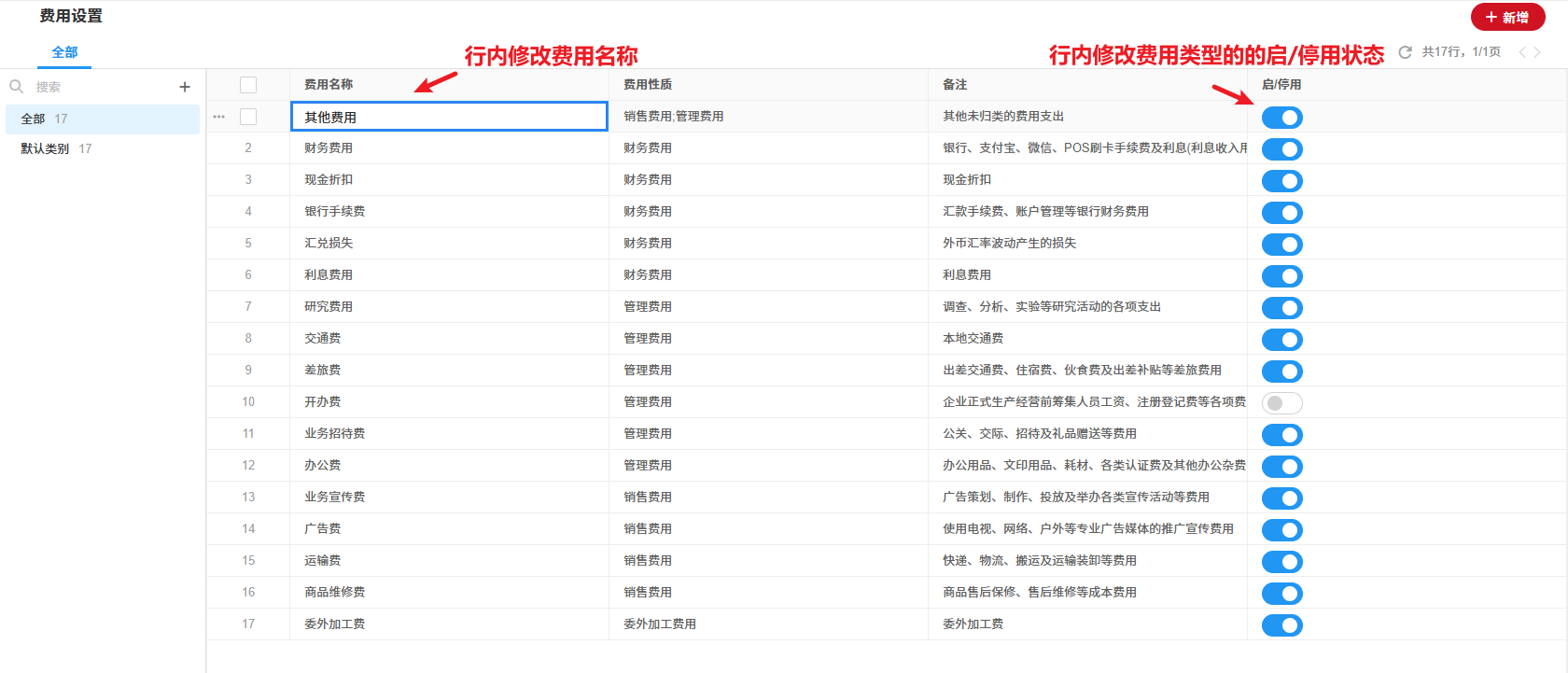Disable the 办公费 switch
The width and height of the screenshot is (1568, 673).
click(1282, 467)
